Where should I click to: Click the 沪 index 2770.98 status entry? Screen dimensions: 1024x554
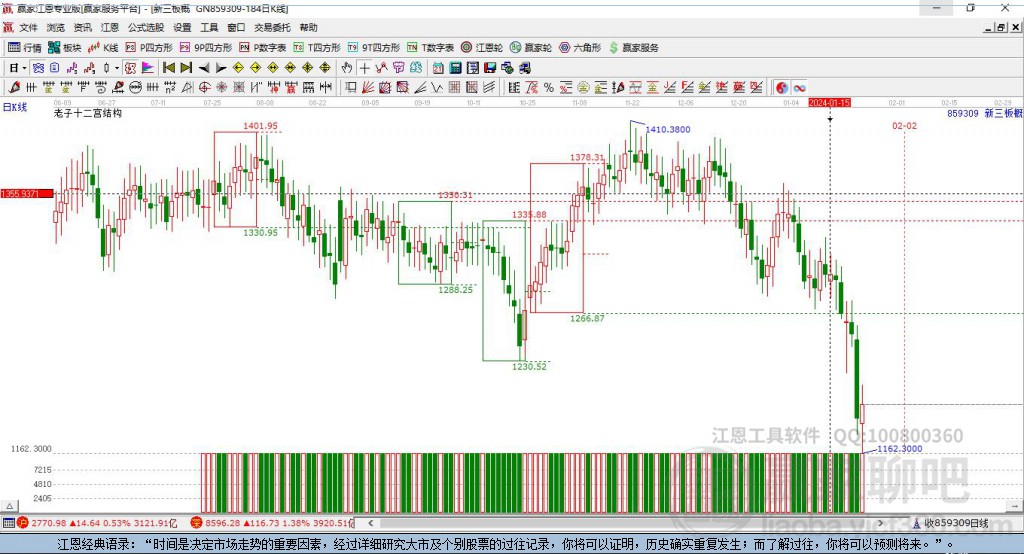97,523
